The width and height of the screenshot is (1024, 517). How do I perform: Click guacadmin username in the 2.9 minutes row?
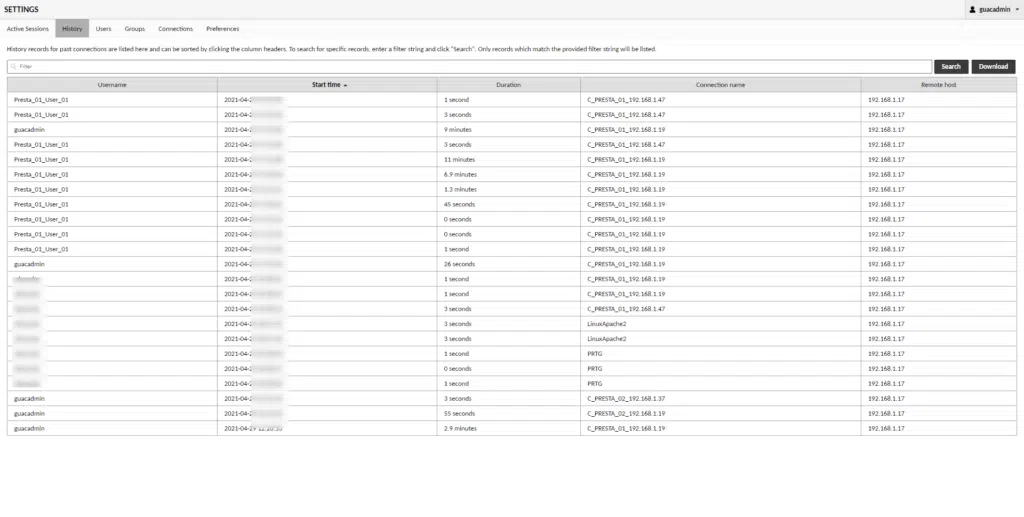coord(29,429)
